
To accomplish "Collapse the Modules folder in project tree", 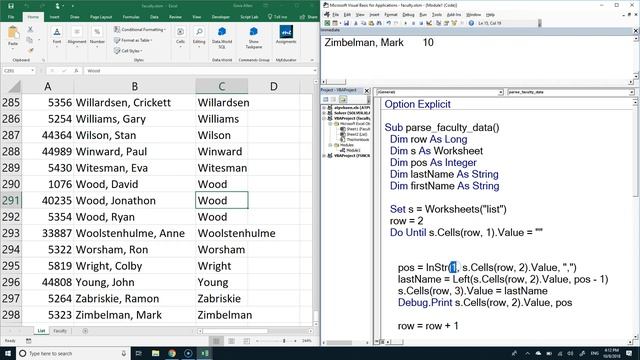I will click(x=331, y=145).
